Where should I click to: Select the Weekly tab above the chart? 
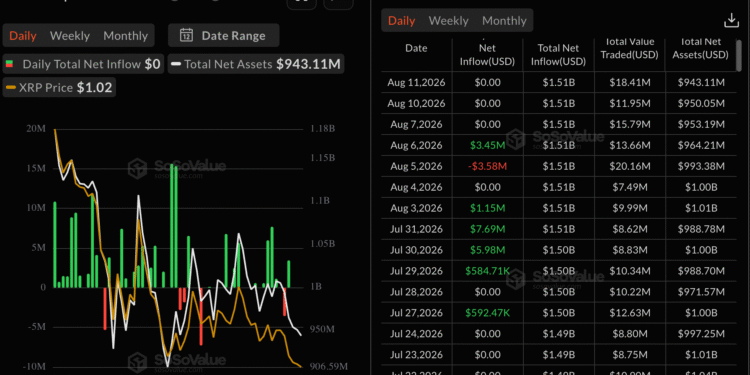[70, 36]
